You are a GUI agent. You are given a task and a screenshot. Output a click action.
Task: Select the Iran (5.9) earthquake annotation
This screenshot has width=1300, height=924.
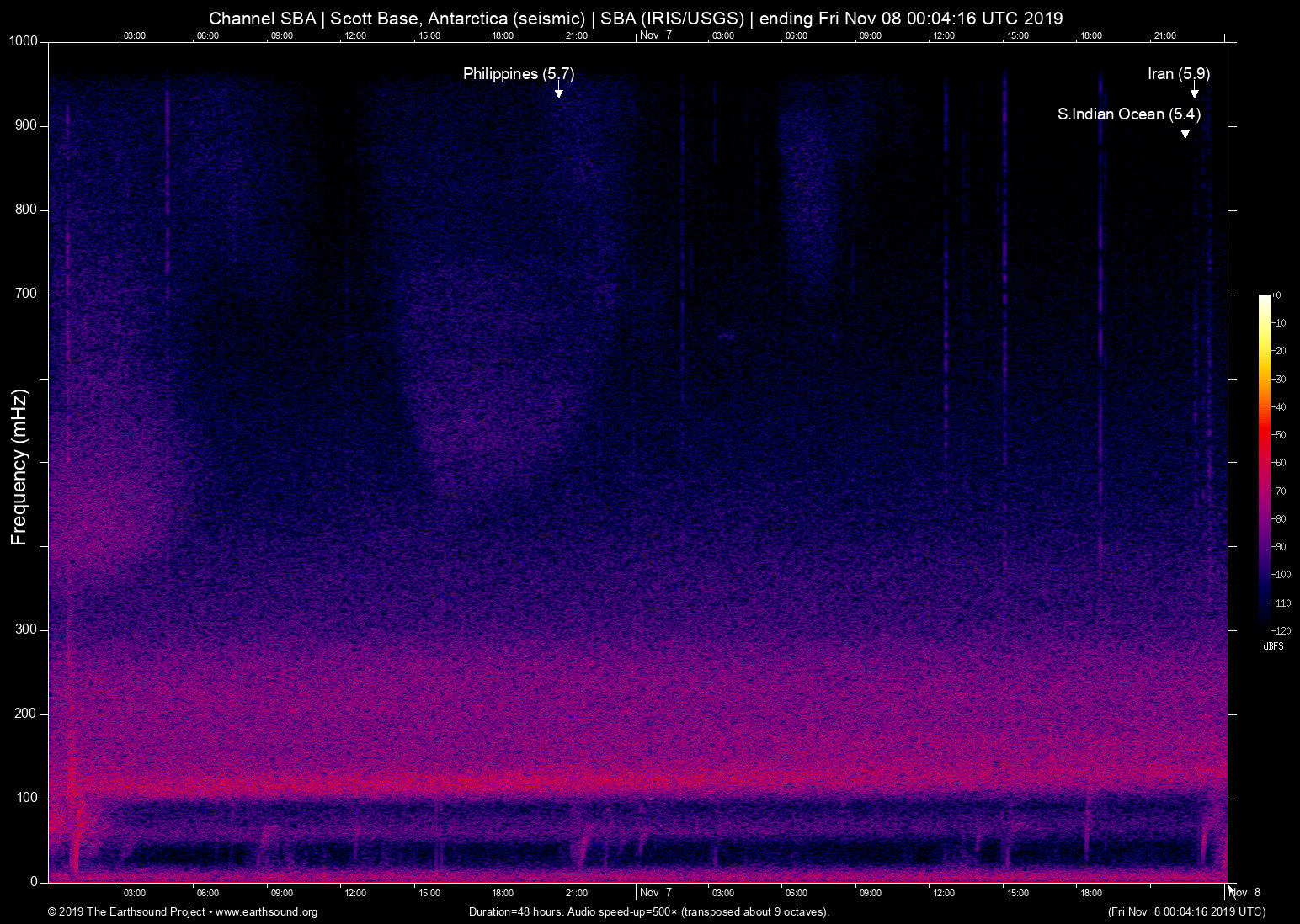click(1178, 74)
